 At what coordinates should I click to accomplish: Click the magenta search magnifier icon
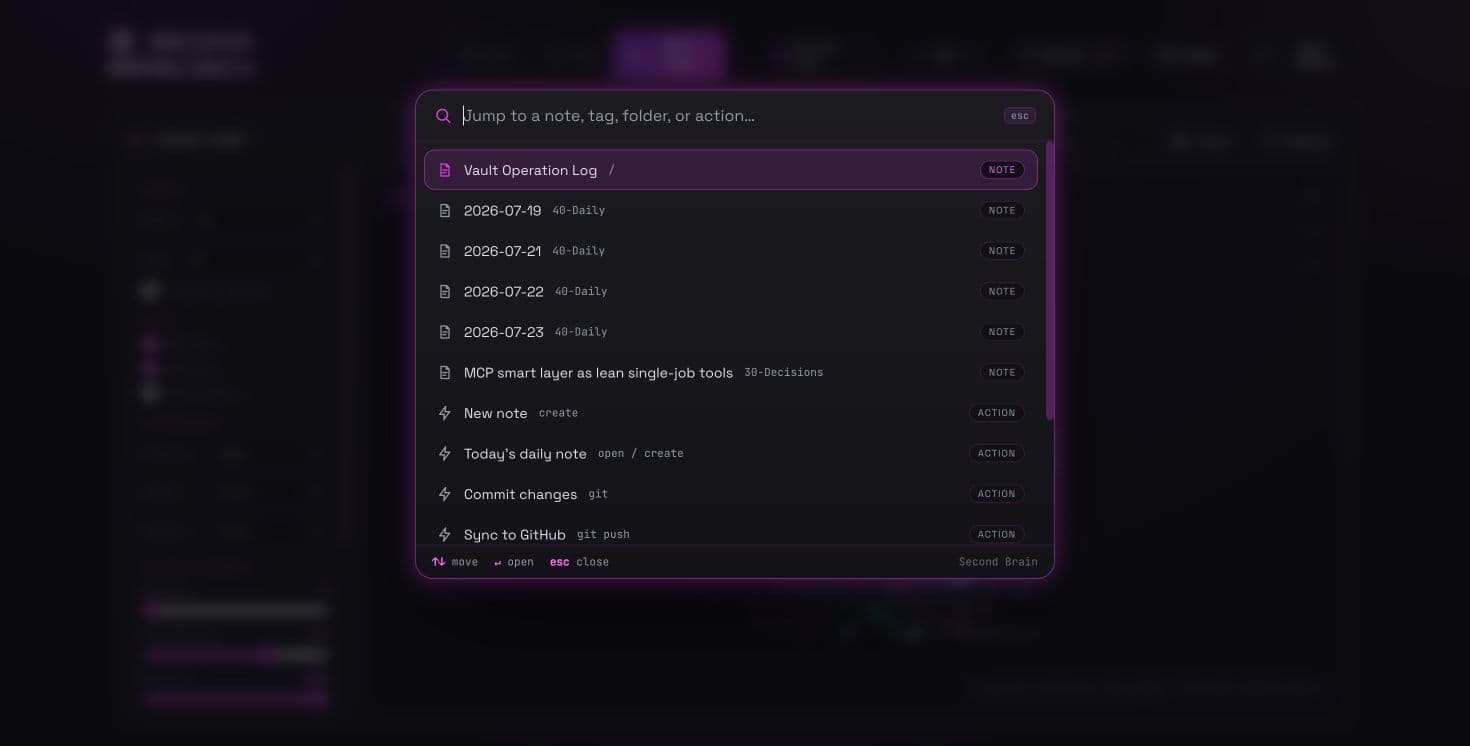click(444, 116)
